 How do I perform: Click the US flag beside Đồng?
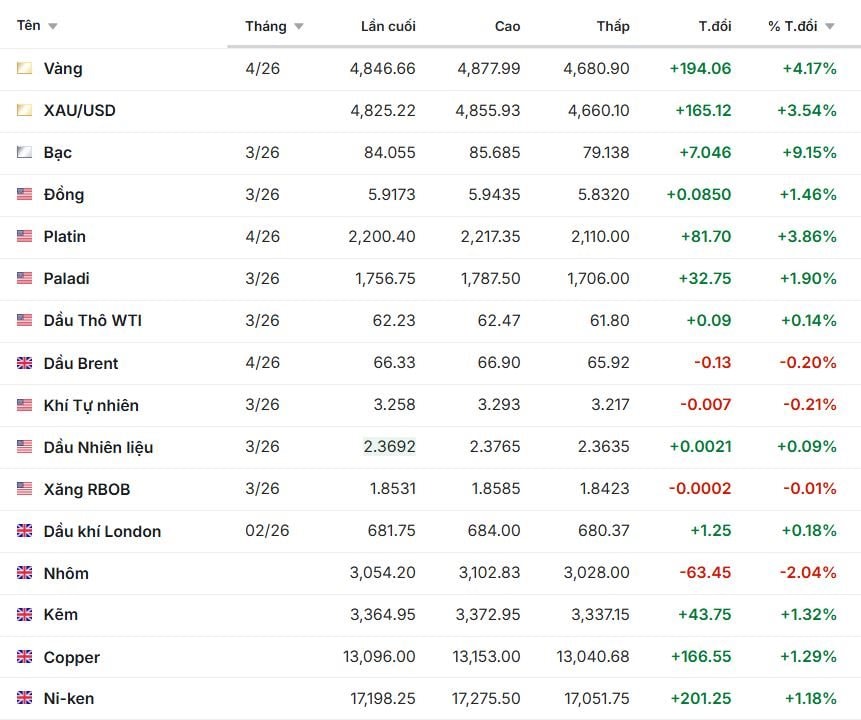[x=24, y=195]
